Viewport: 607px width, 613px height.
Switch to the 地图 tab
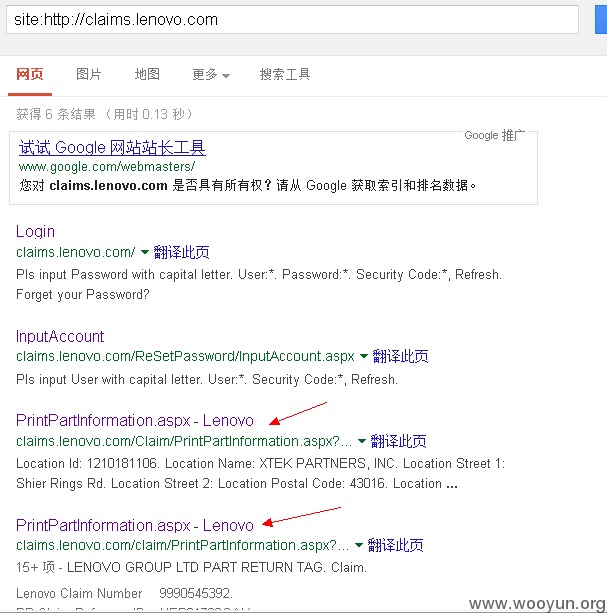pyautogui.click(x=147, y=74)
